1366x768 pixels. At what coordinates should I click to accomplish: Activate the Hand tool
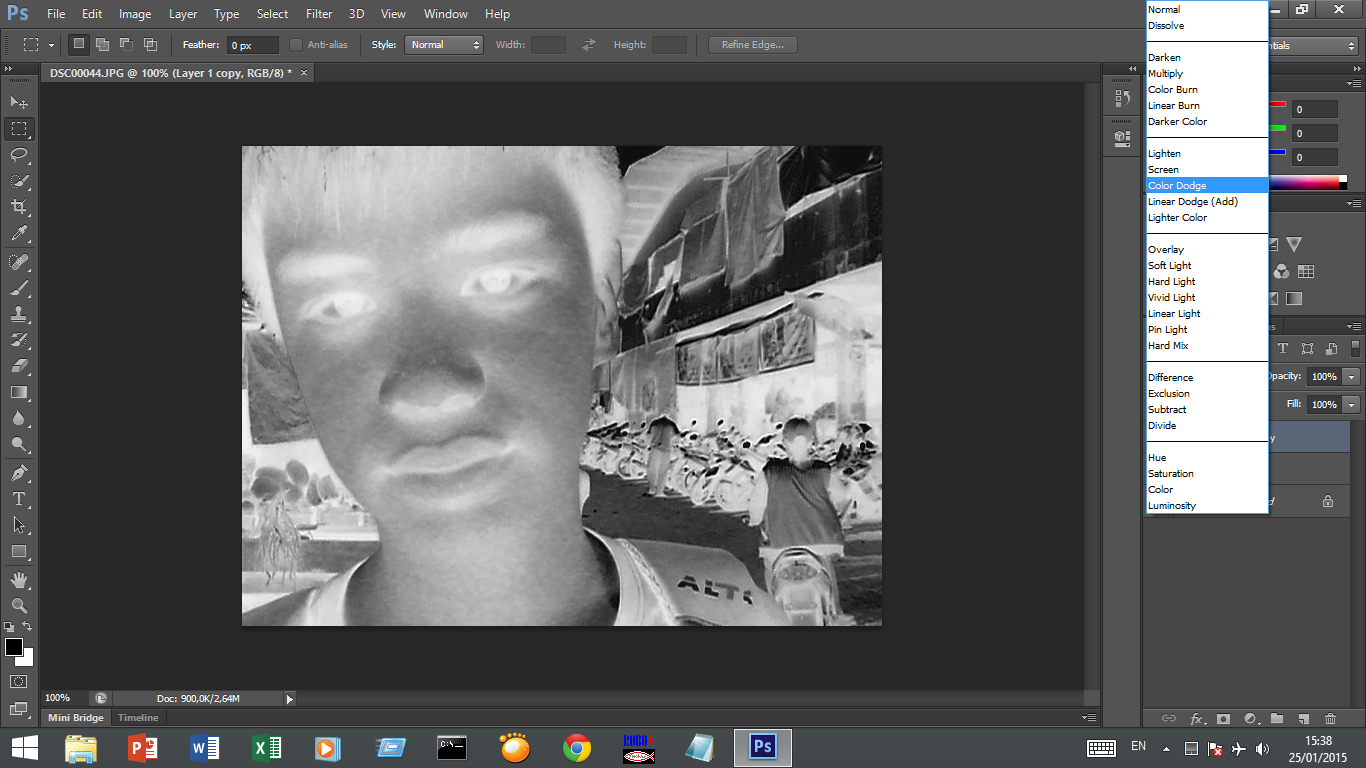[19, 579]
